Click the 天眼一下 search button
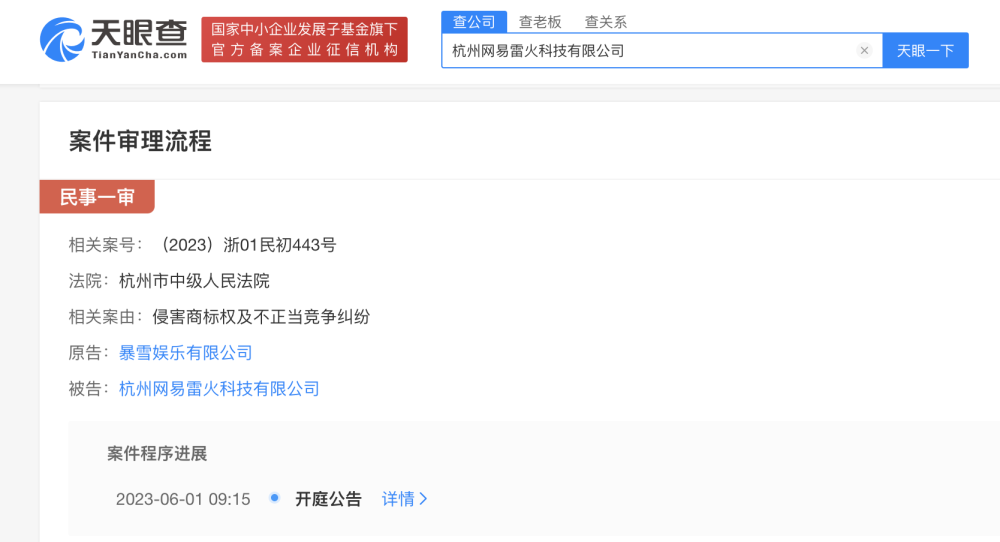 point(925,50)
